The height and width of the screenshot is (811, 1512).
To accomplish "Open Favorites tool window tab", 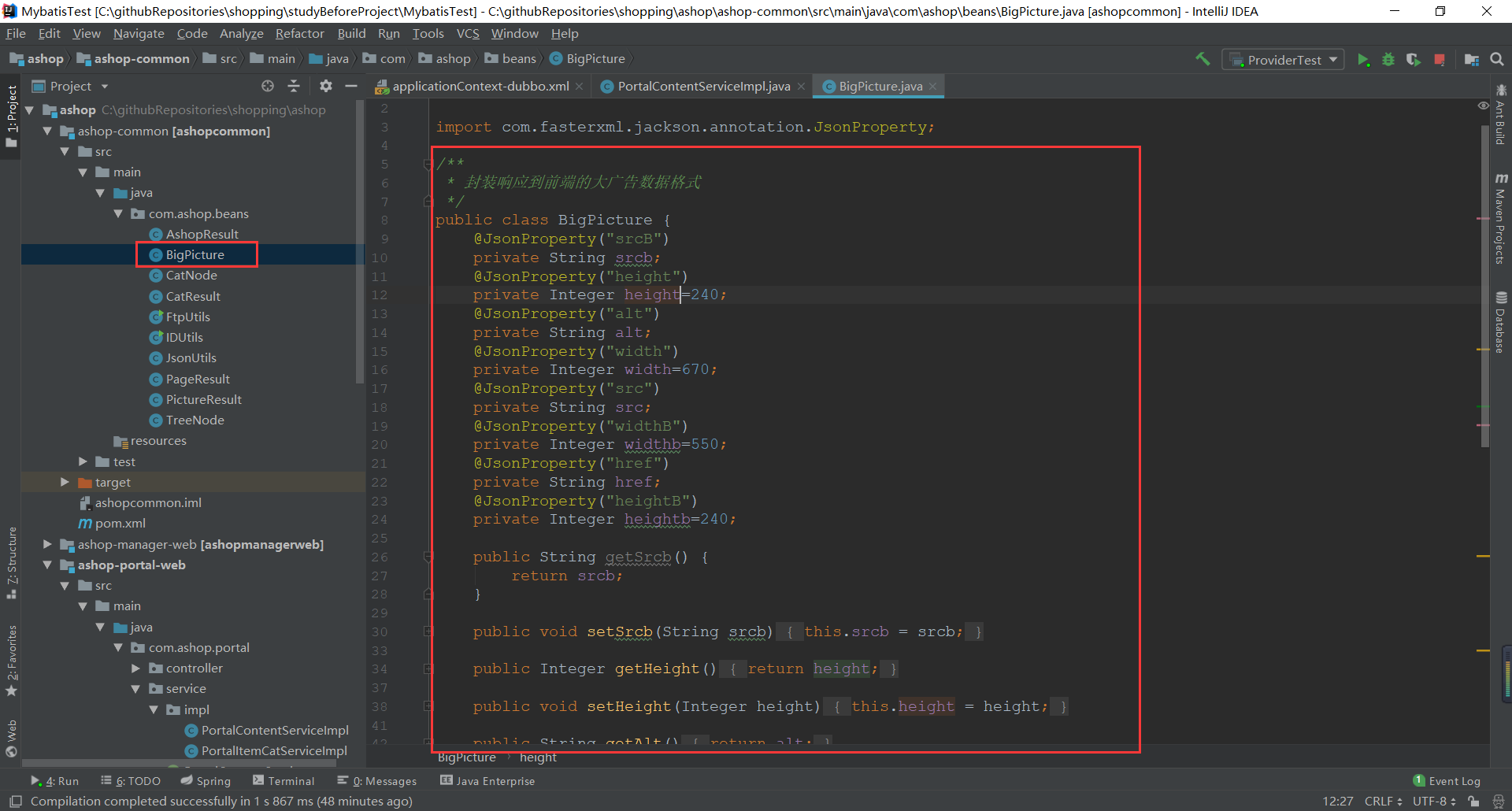I will click(x=12, y=660).
